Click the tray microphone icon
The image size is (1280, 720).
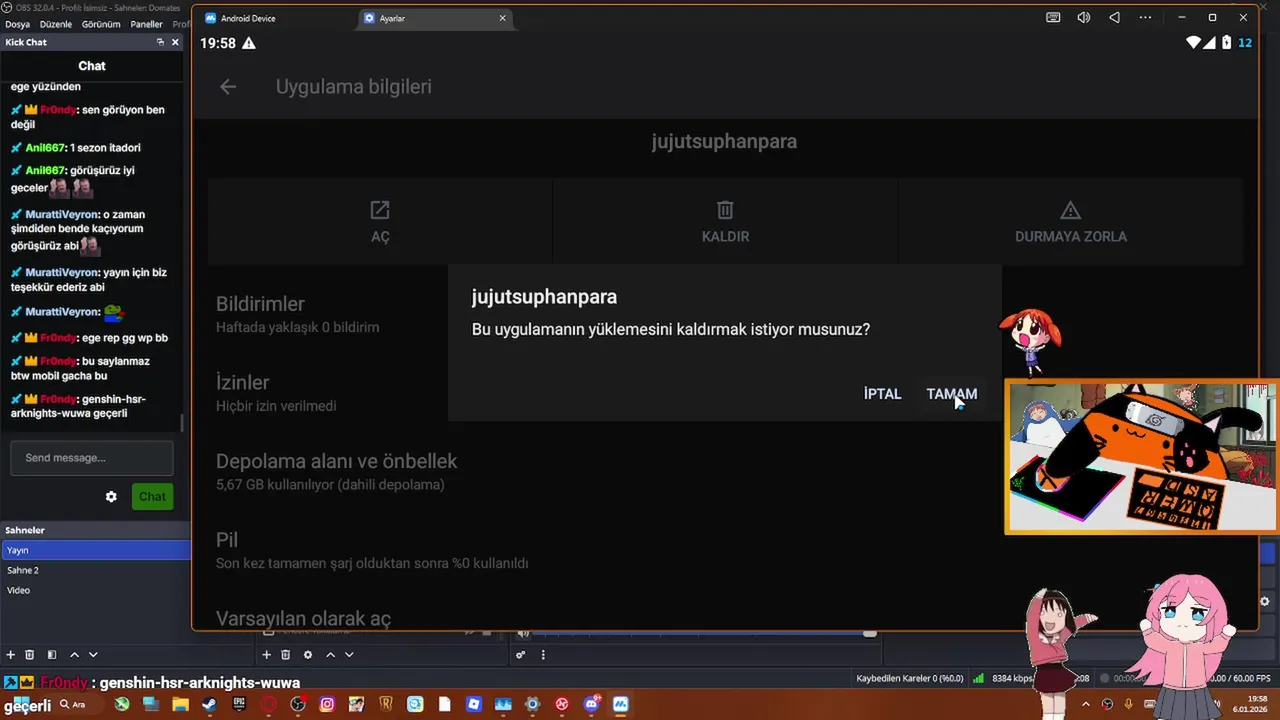pos(1128,704)
